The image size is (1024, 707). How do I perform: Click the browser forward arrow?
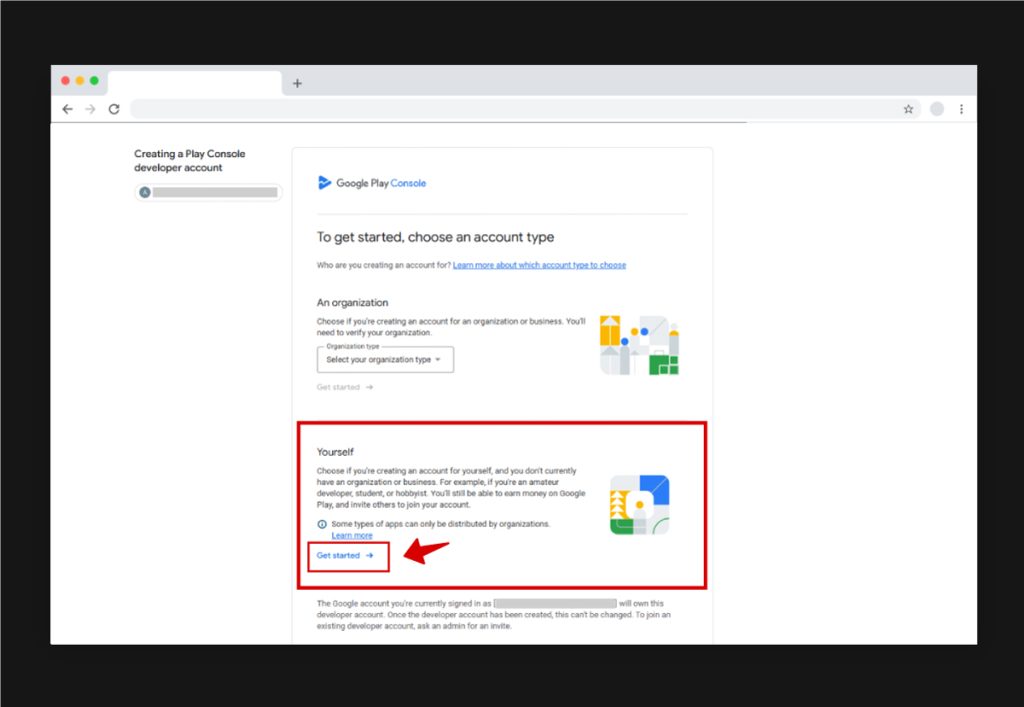click(90, 109)
